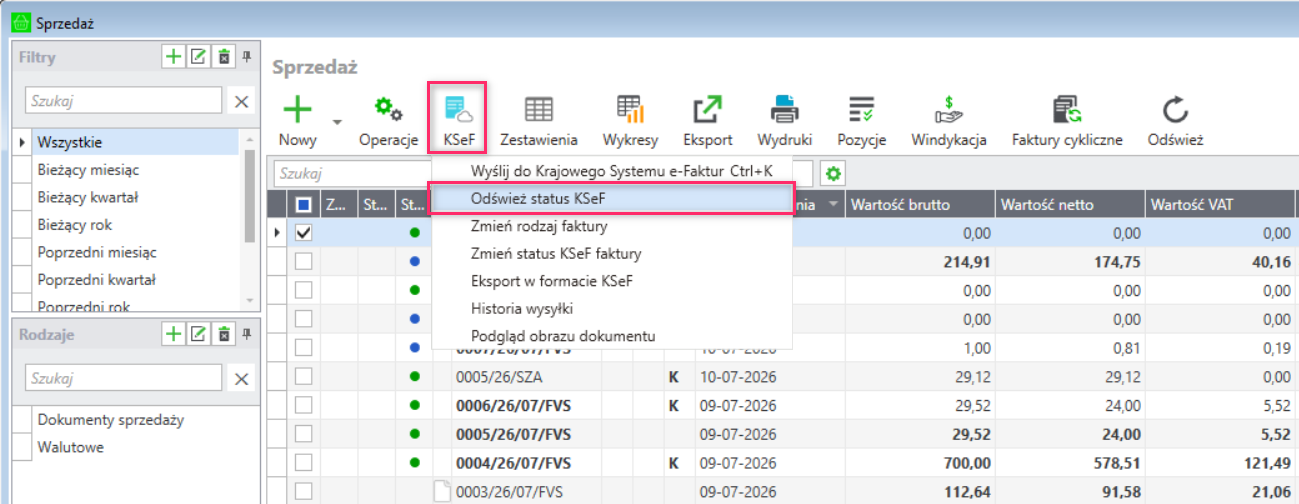Screen dimensions: 1299x504
Task: Click the KSeF cloud document icon
Action: tap(458, 109)
